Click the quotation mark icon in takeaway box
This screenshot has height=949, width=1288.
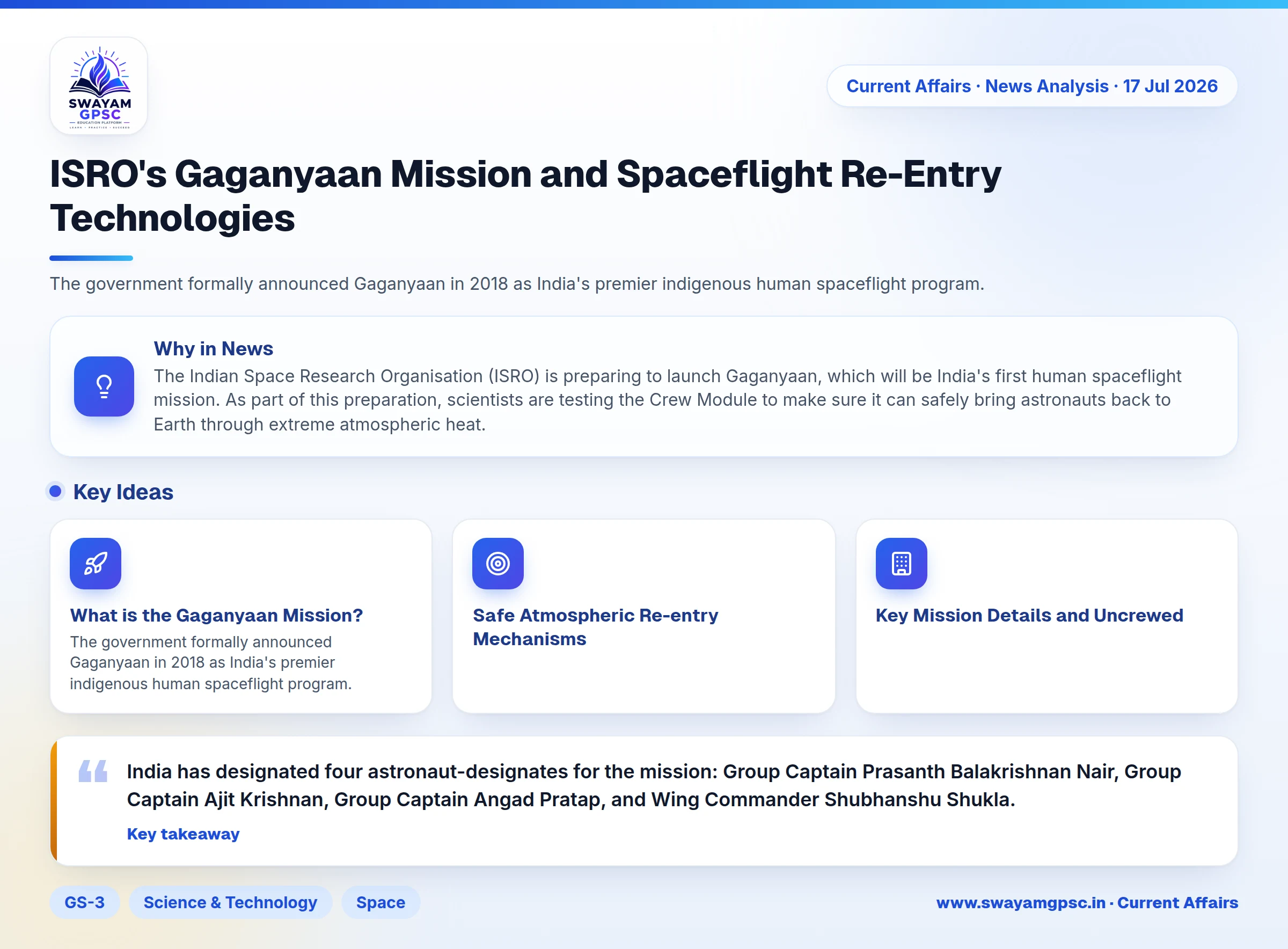tap(93, 770)
